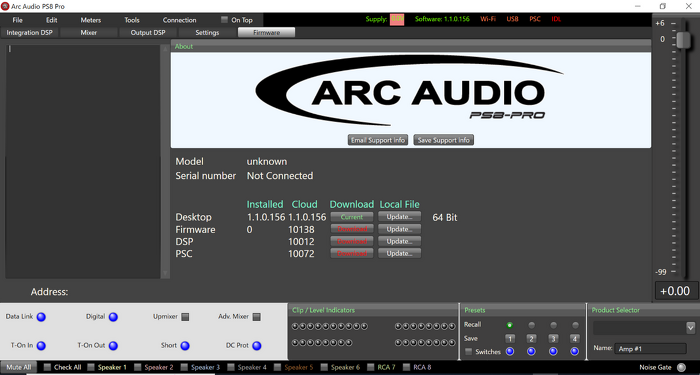Click Update... for the Desktop row

point(400,217)
